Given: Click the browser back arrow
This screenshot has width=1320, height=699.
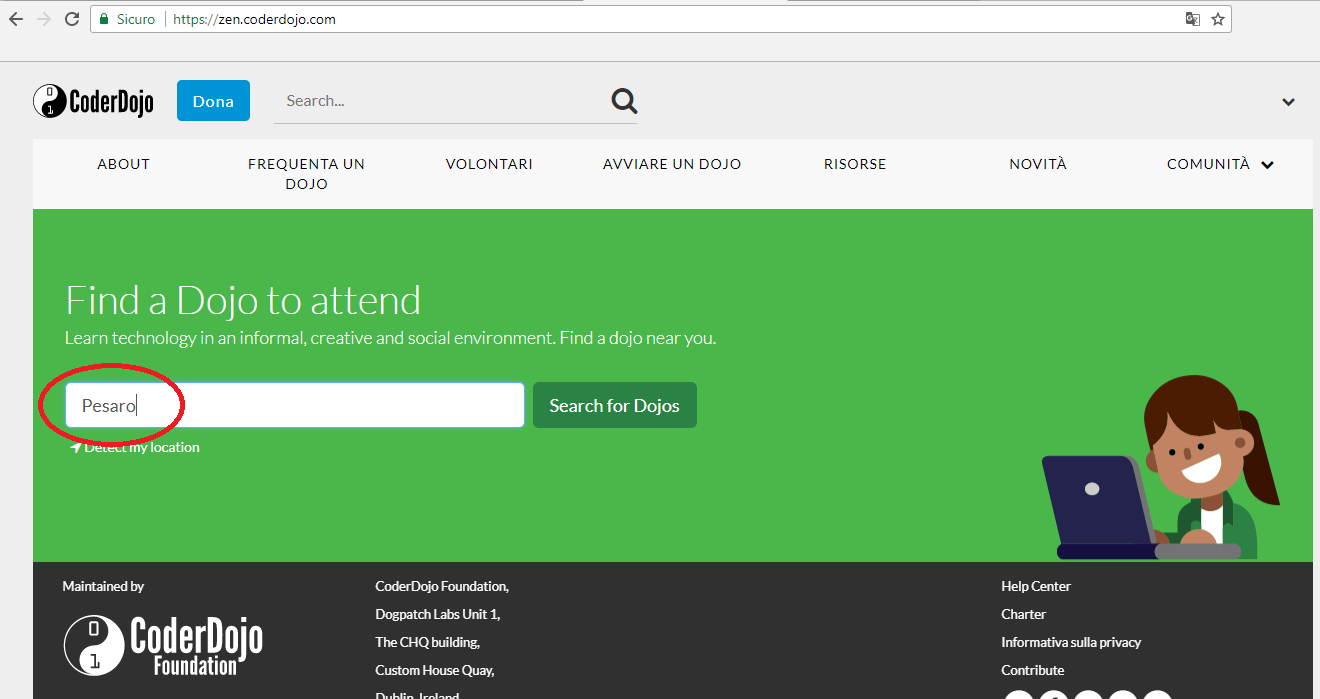Looking at the screenshot, I should click(x=16, y=19).
